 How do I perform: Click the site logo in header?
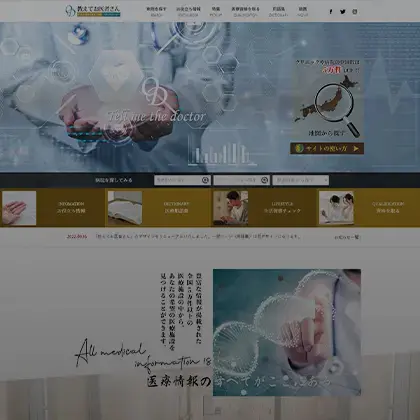[93, 11]
